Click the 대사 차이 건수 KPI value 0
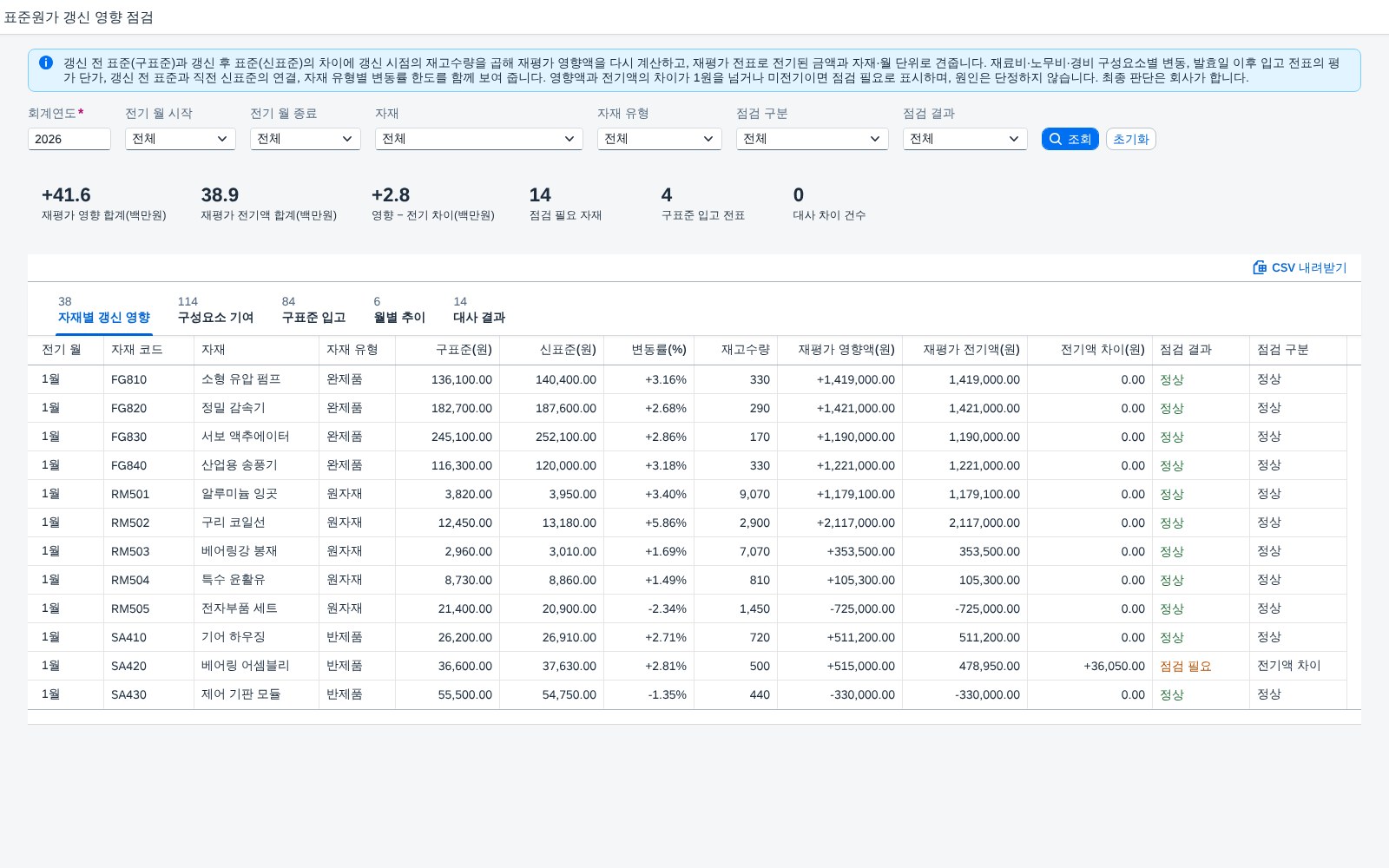 [799, 195]
